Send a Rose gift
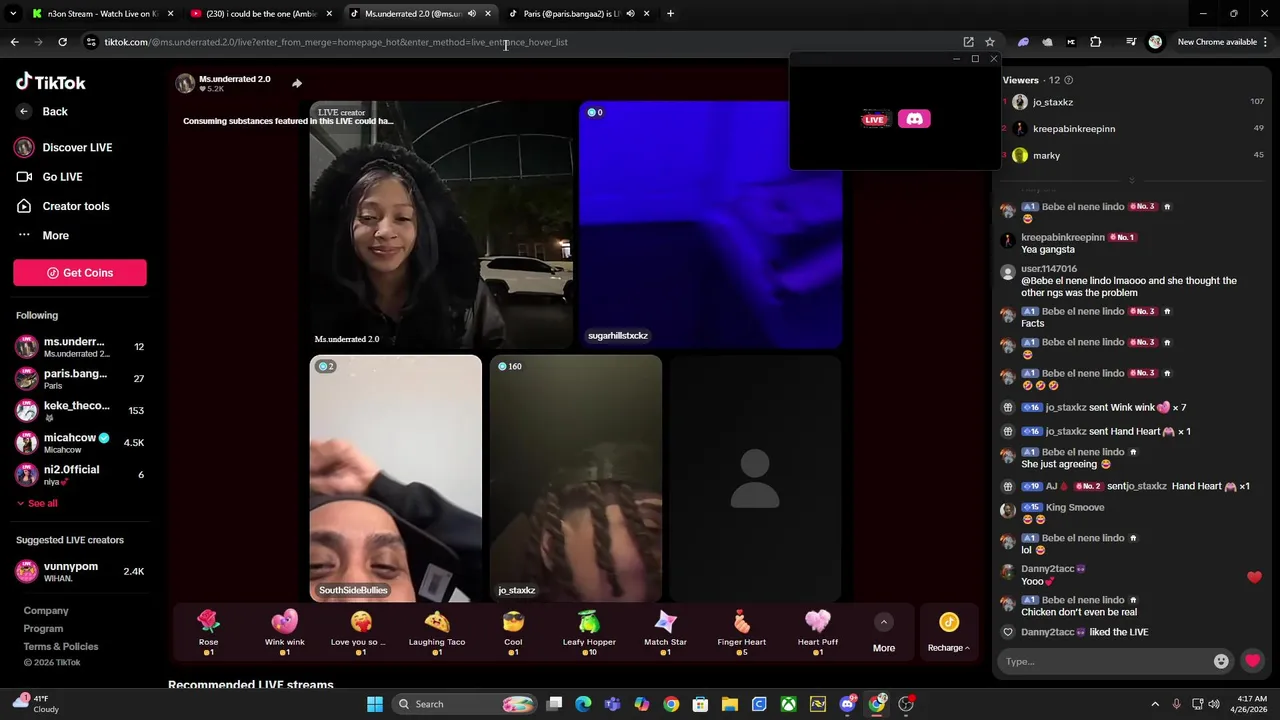1280x720 pixels. (x=208, y=632)
